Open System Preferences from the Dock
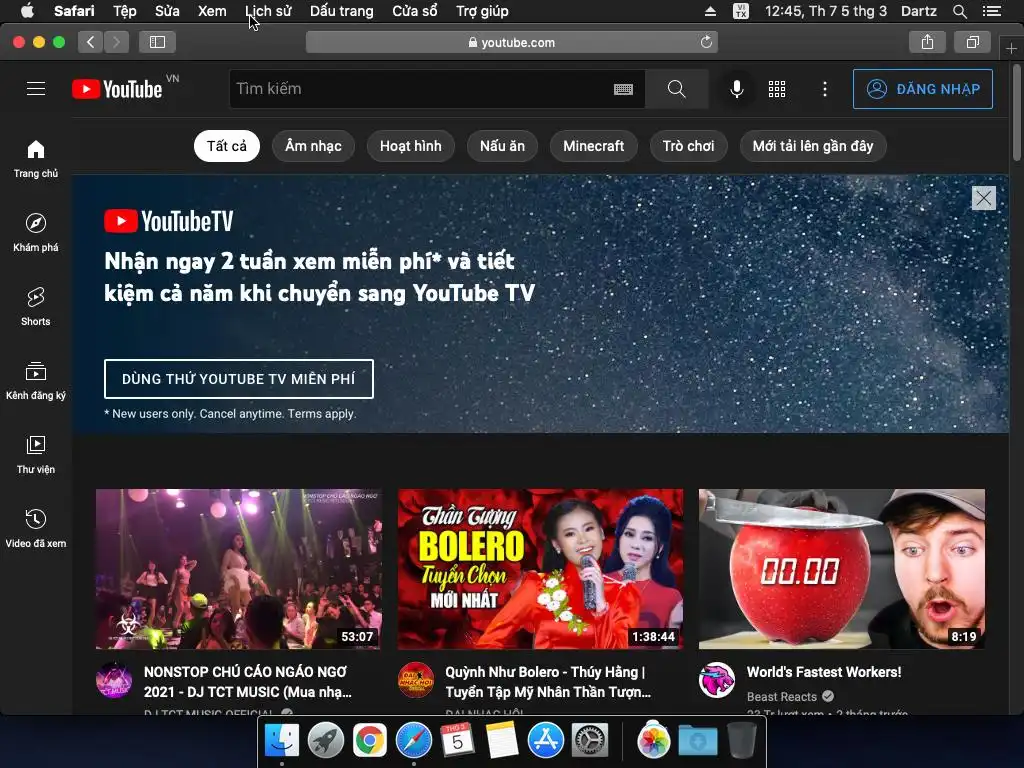The width and height of the screenshot is (1024, 768). [x=590, y=741]
